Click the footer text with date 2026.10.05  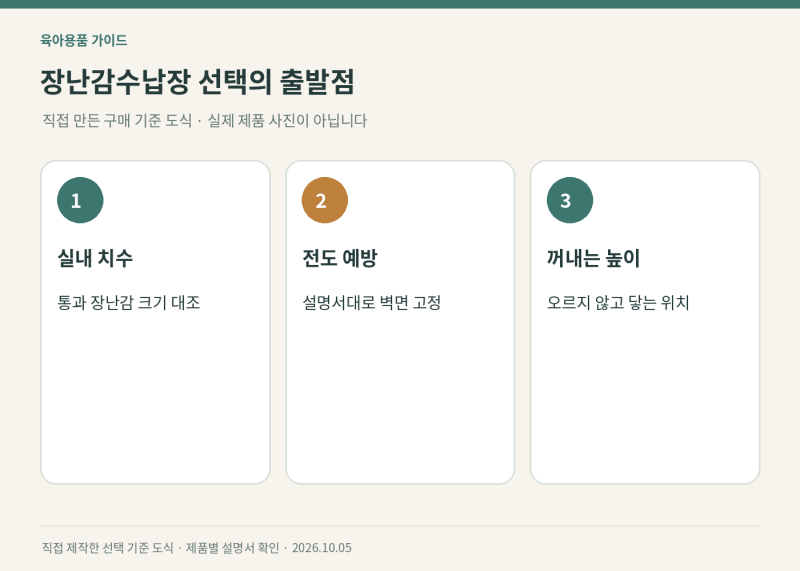(196, 548)
